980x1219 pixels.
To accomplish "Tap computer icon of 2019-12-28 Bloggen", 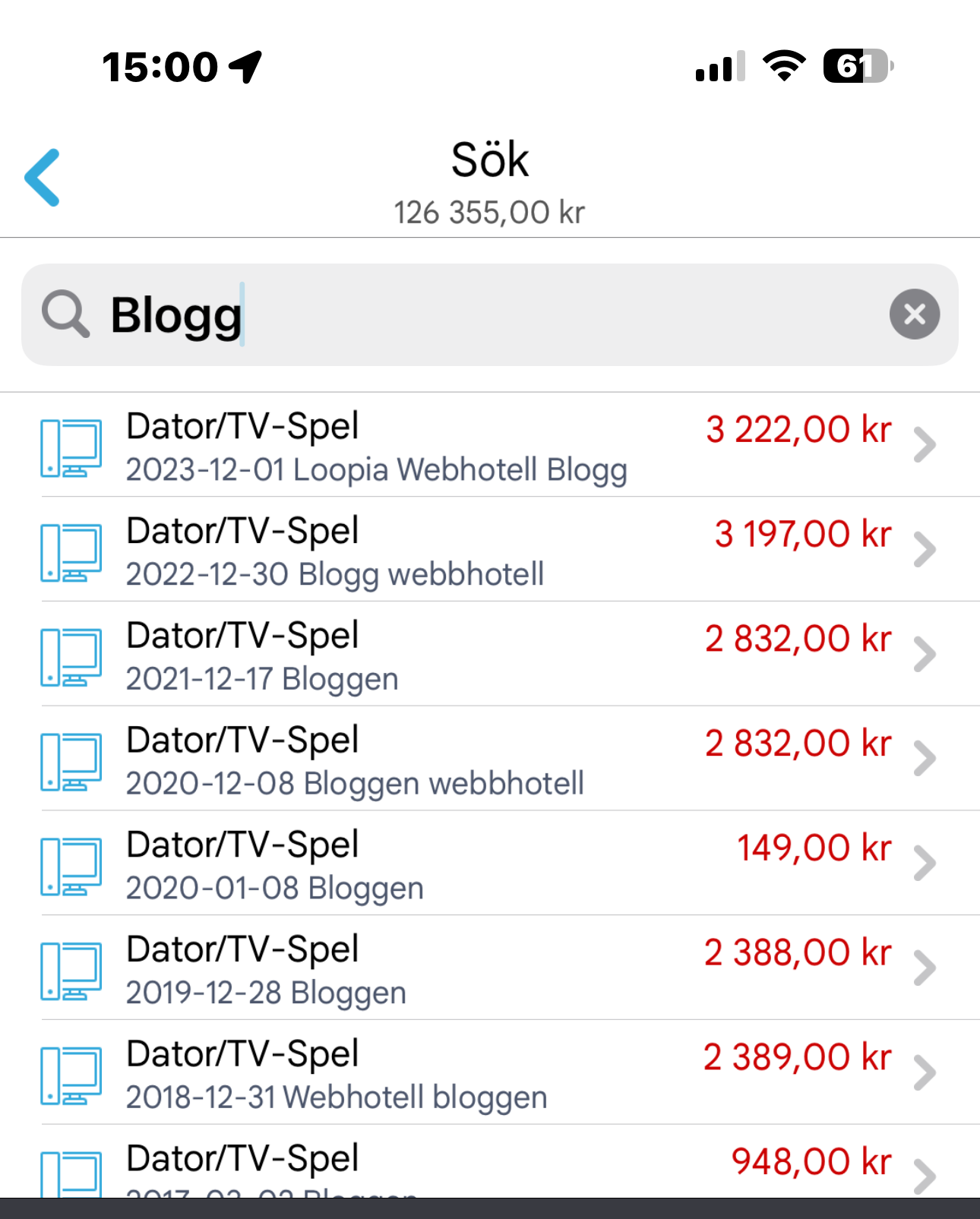I will click(x=71, y=971).
